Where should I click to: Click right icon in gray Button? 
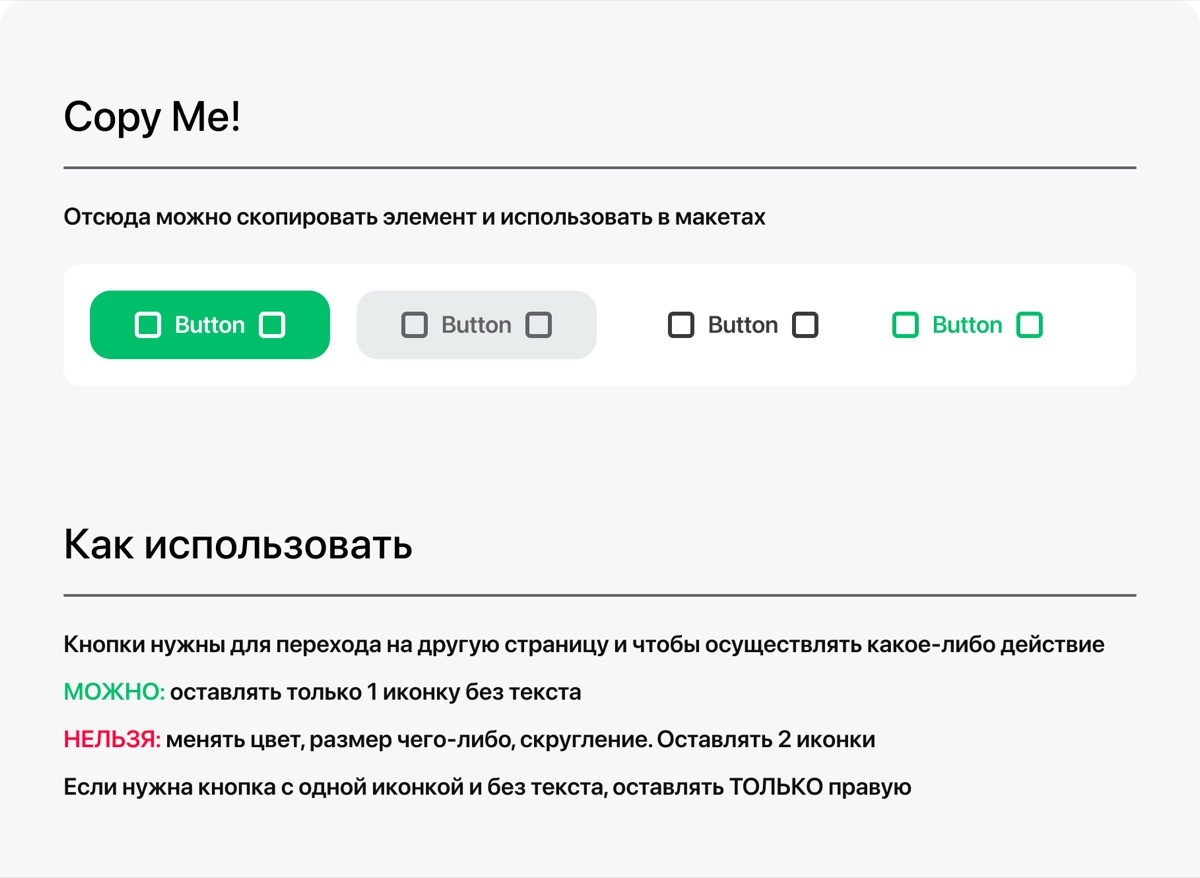[x=539, y=325]
